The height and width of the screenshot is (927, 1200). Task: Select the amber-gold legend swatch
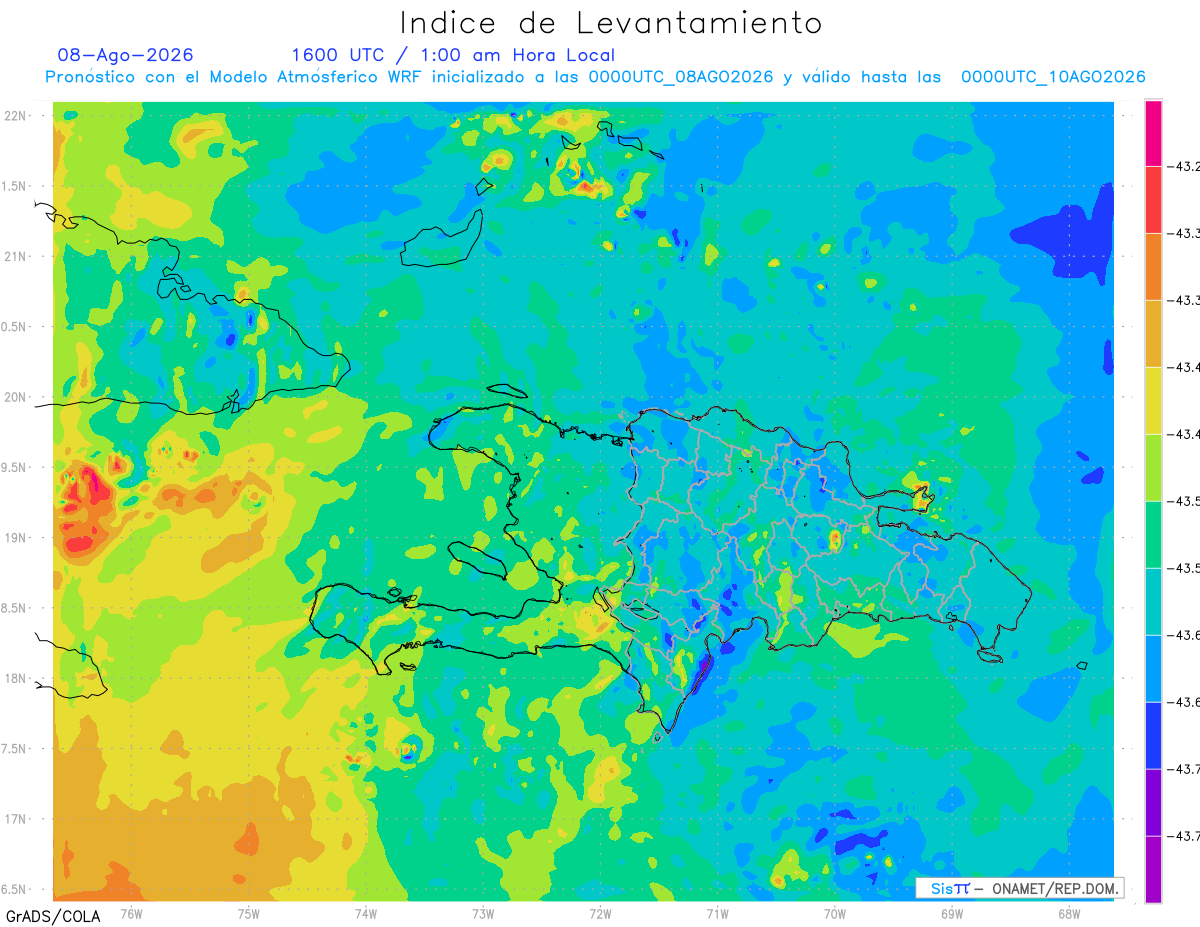point(1153,333)
